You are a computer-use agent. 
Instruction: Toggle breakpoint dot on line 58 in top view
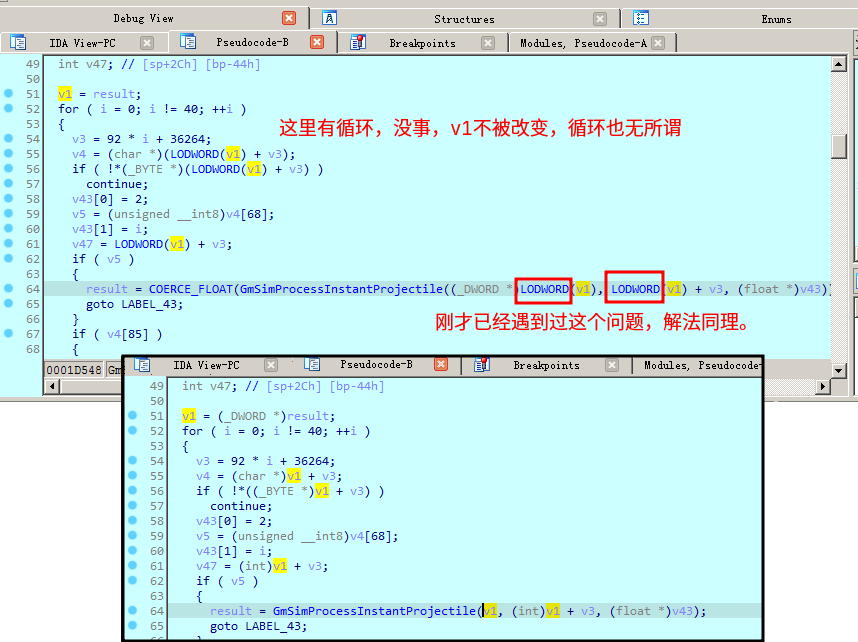tap(8, 198)
